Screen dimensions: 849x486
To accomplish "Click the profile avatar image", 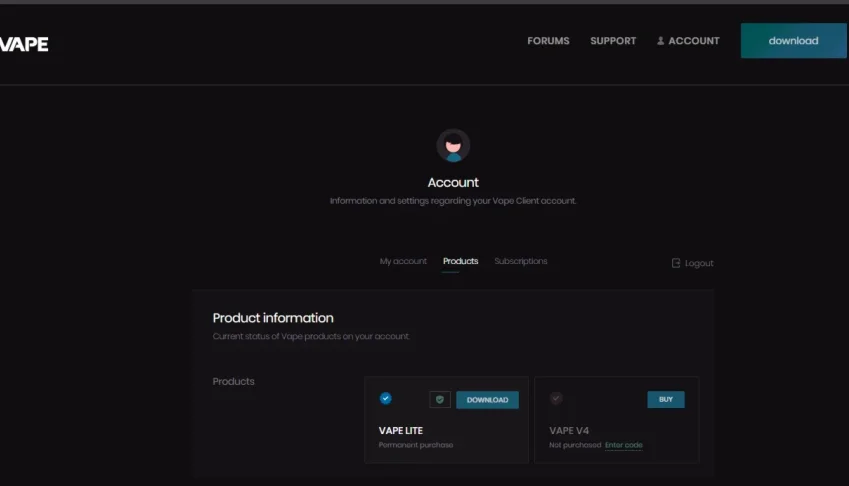I will click(453, 145).
